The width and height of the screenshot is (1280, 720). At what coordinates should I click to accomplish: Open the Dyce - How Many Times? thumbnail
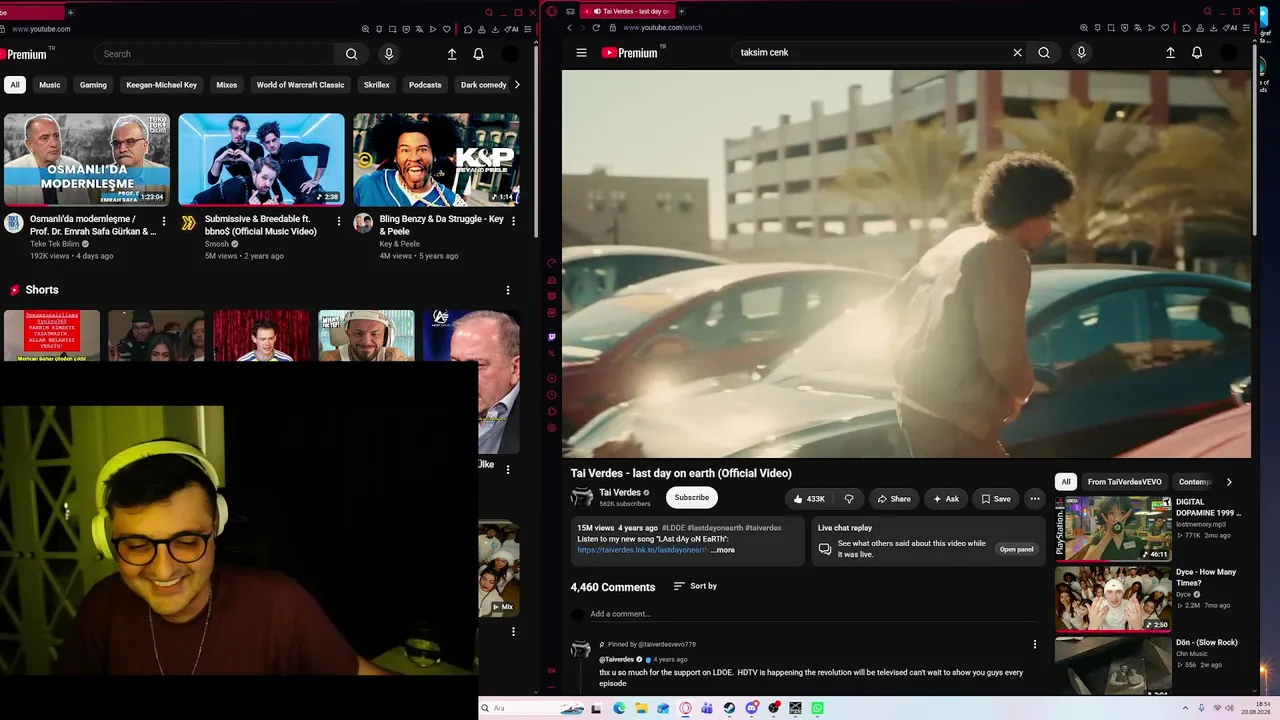1113,598
